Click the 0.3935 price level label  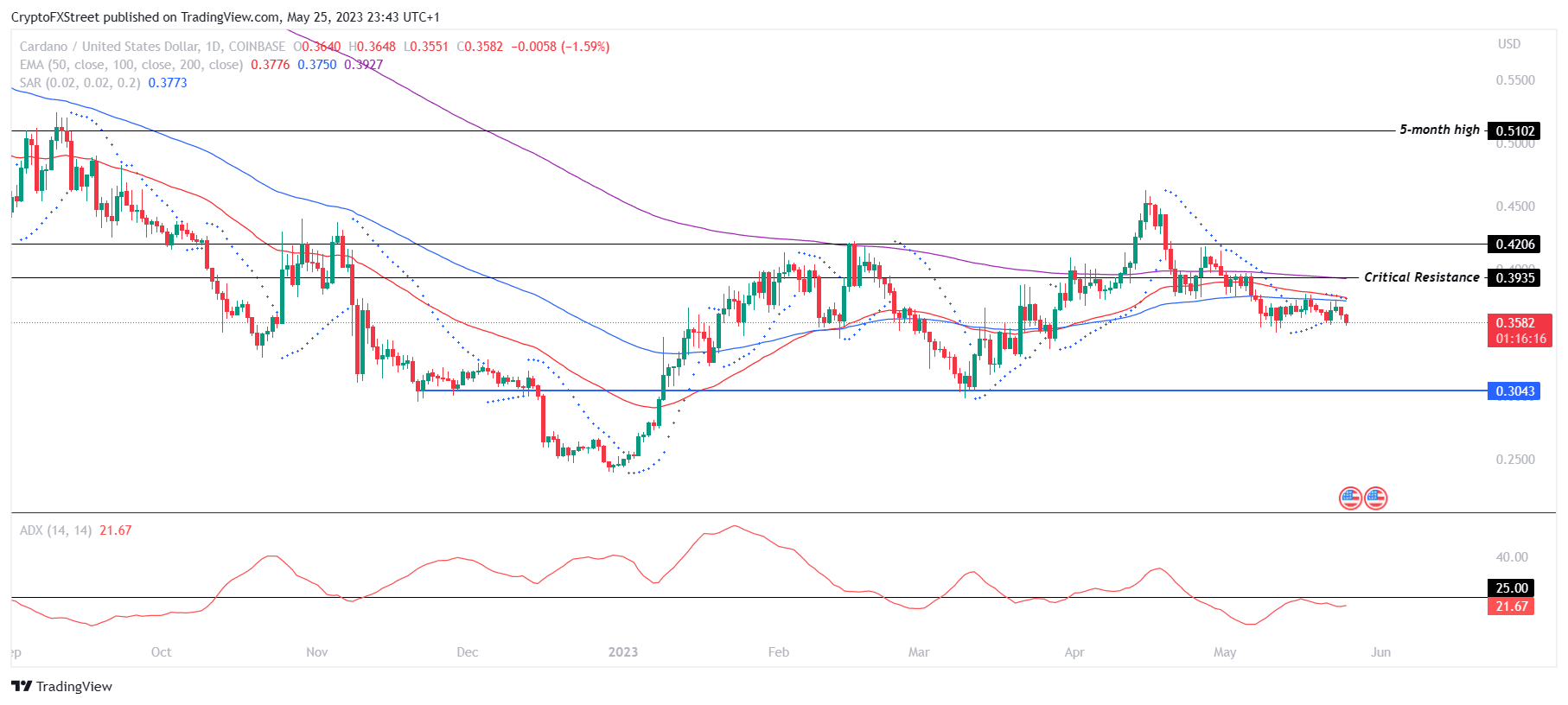tap(1515, 278)
